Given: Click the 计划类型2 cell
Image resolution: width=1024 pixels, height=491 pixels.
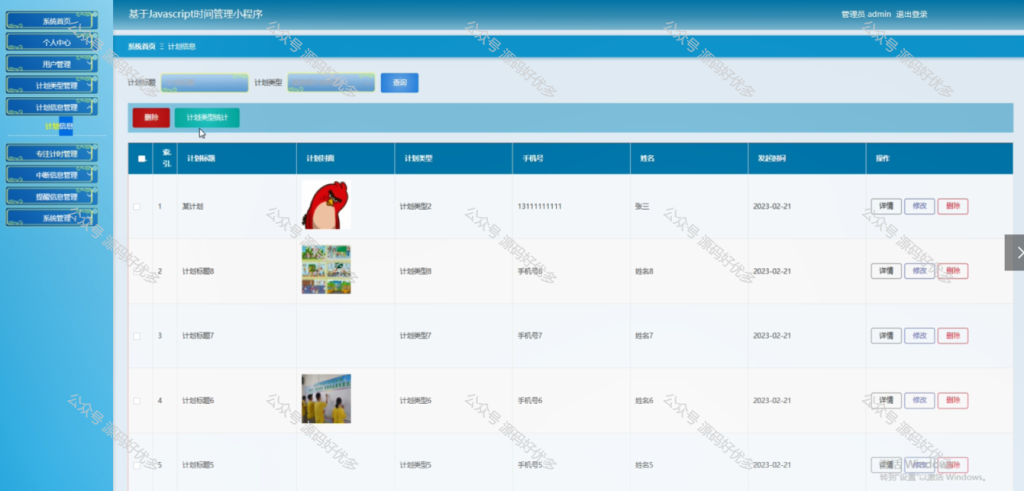Looking at the screenshot, I should click(x=415, y=206).
